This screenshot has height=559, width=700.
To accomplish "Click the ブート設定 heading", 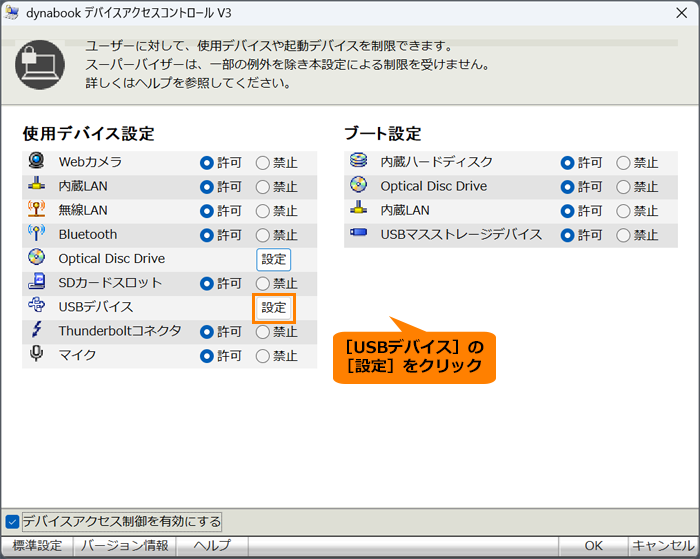I will click(383, 133).
